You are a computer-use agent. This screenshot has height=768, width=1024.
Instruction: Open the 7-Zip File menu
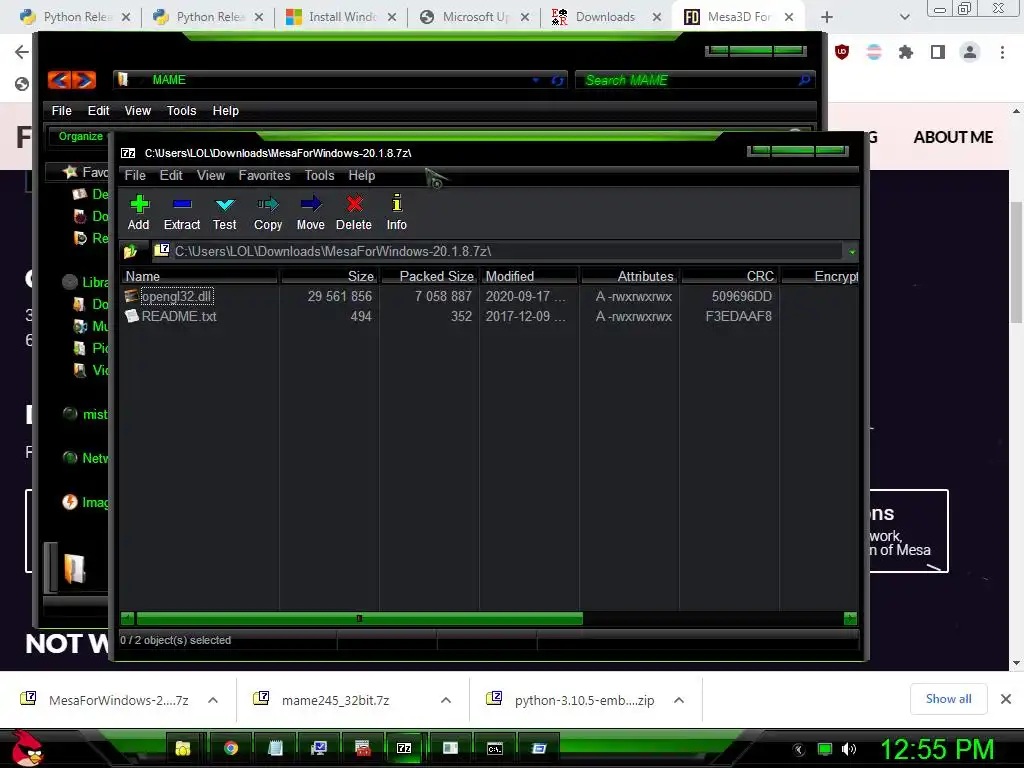(135, 175)
